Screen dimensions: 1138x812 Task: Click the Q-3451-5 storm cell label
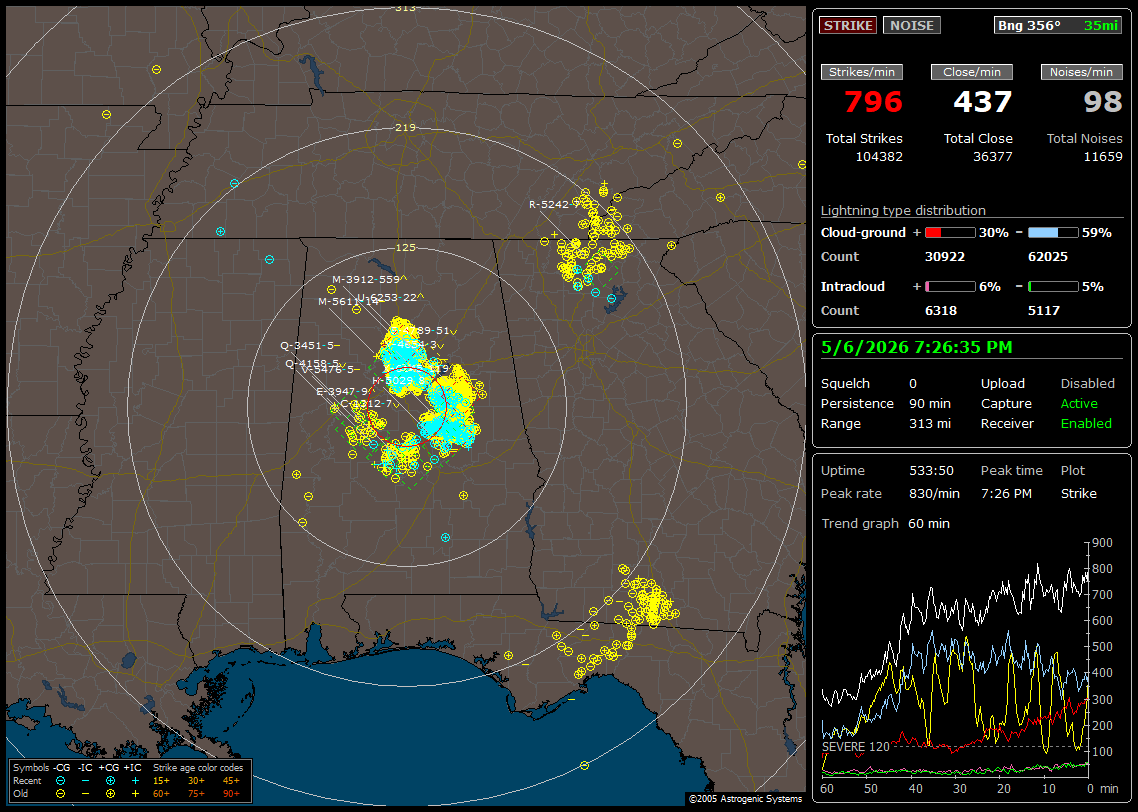point(308,345)
